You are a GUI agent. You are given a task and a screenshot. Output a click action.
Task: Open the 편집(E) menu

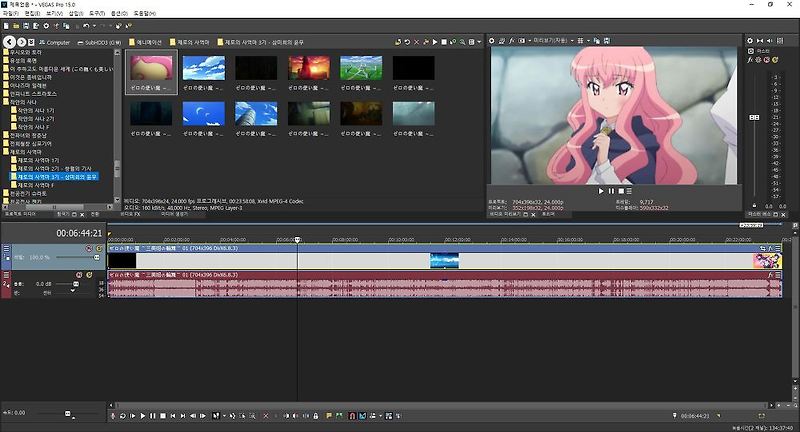pyautogui.click(x=32, y=13)
